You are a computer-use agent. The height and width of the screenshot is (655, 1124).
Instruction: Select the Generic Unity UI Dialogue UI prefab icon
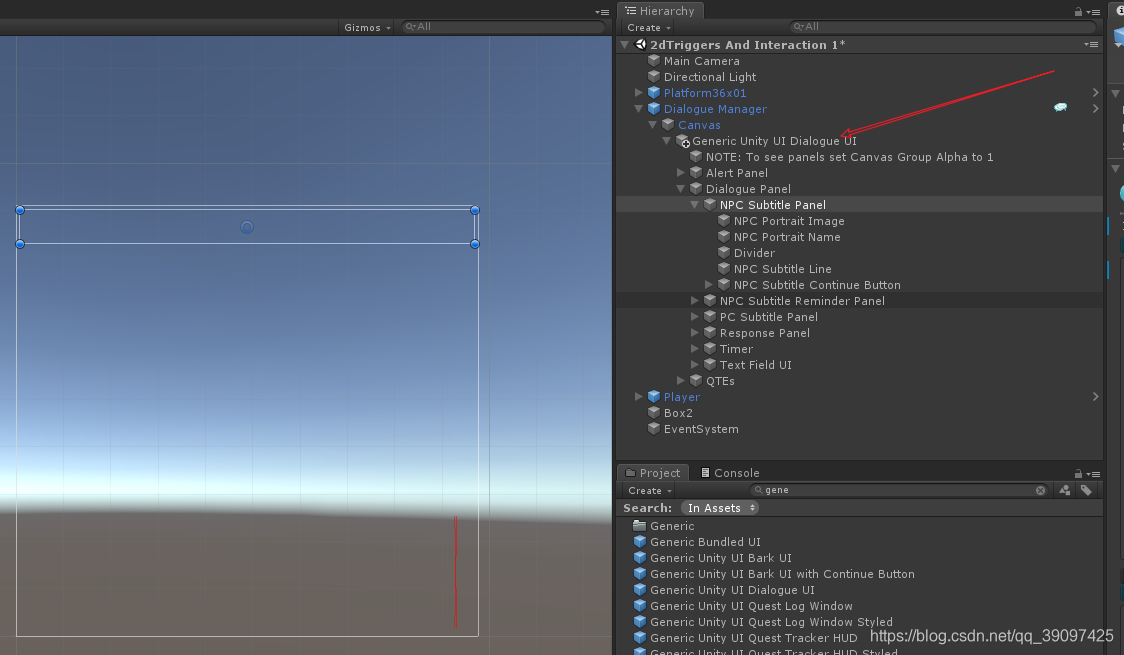pyautogui.click(x=683, y=141)
